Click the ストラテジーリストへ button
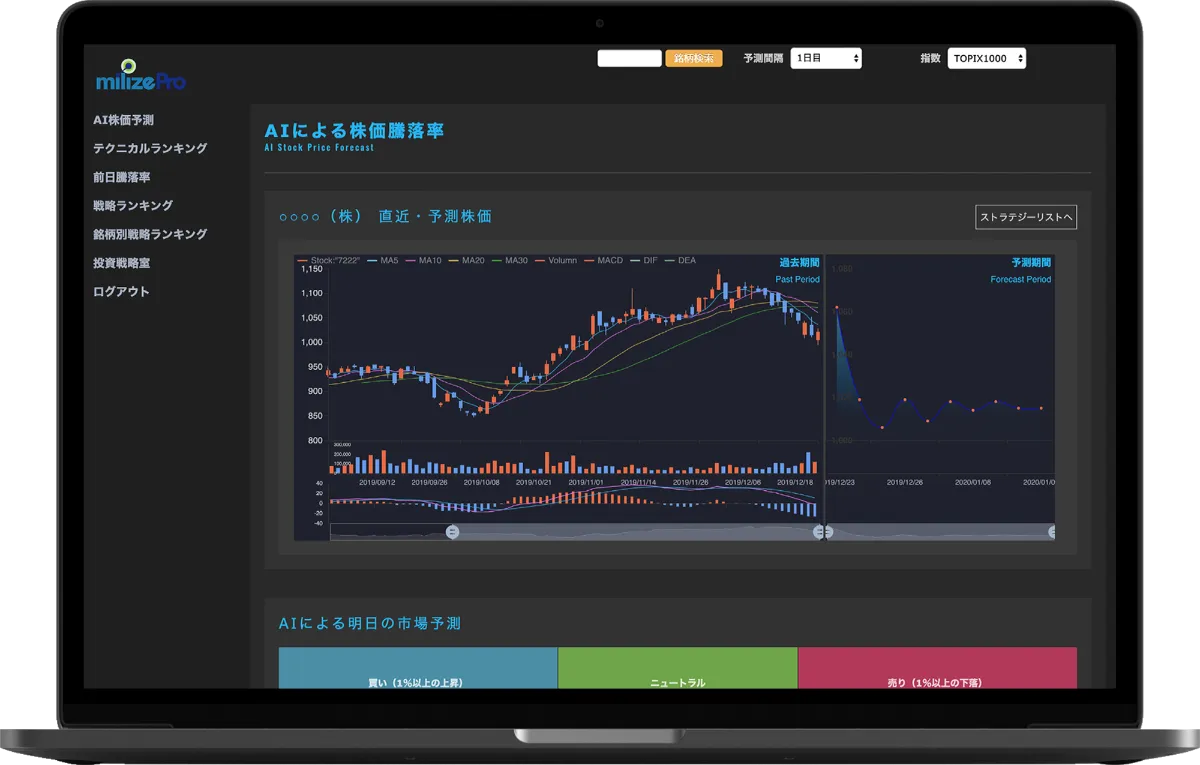This screenshot has height=765, width=1200. pos(1026,217)
